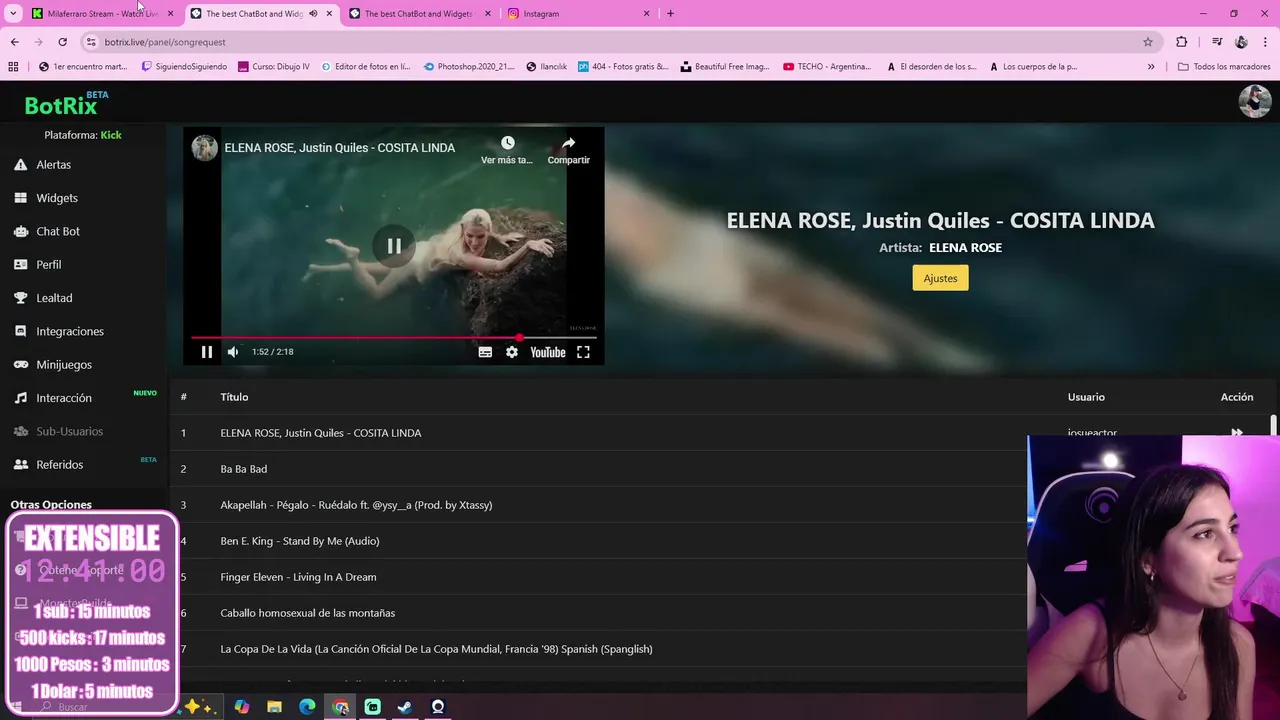
Task: Open File Explorer from the taskbar
Action: point(274,707)
